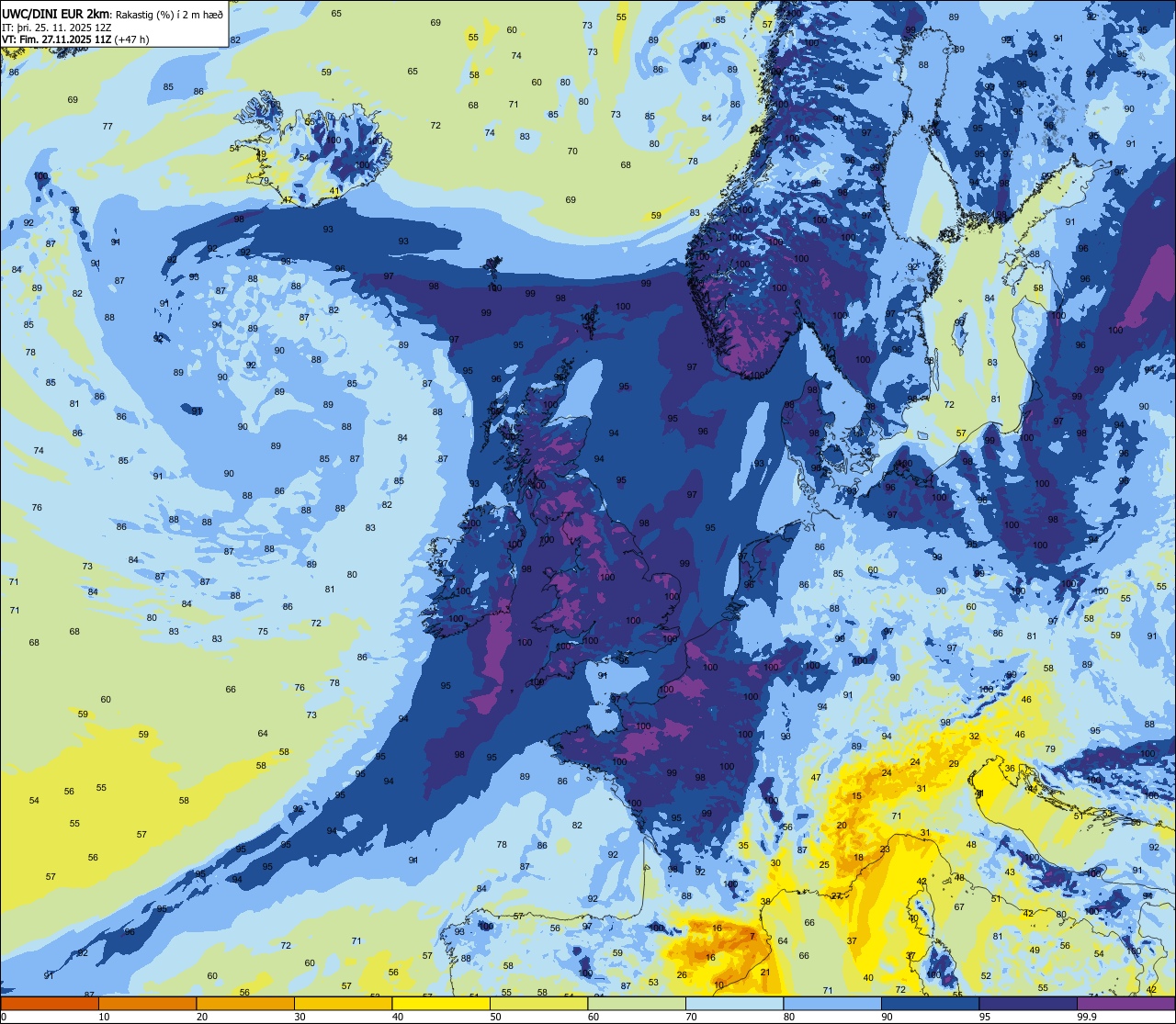The image size is (1176, 1024).
Task: Click the '7' humidity value in the orange area
Action: (x=752, y=936)
